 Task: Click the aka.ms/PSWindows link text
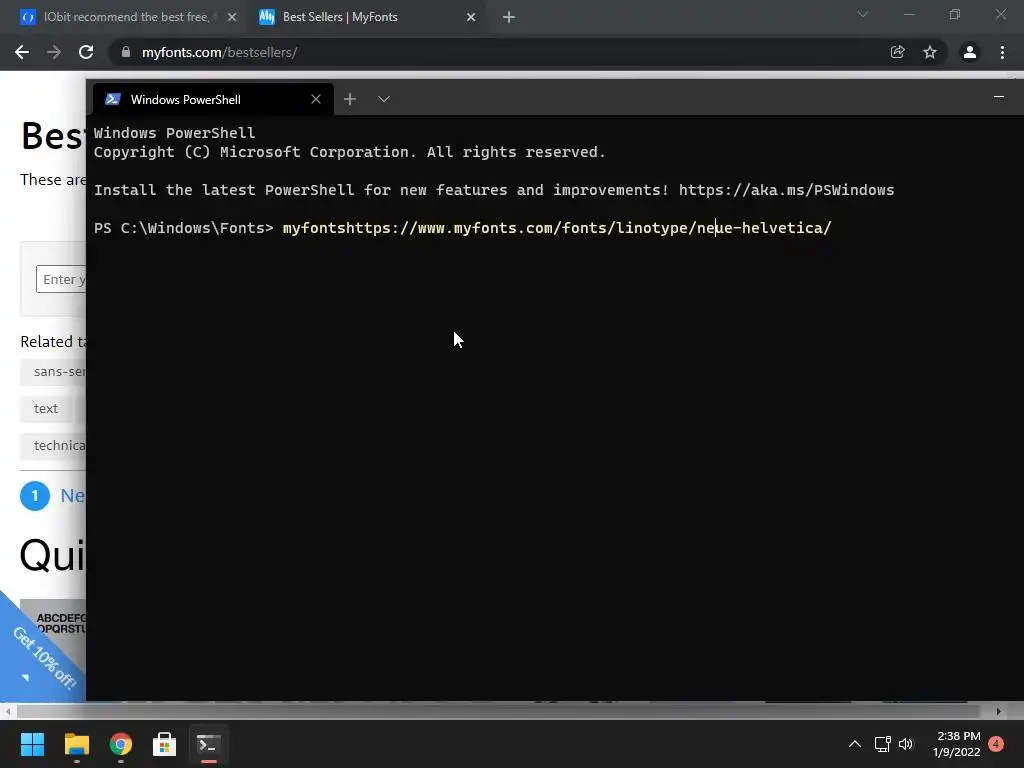click(x=786, y=190)
